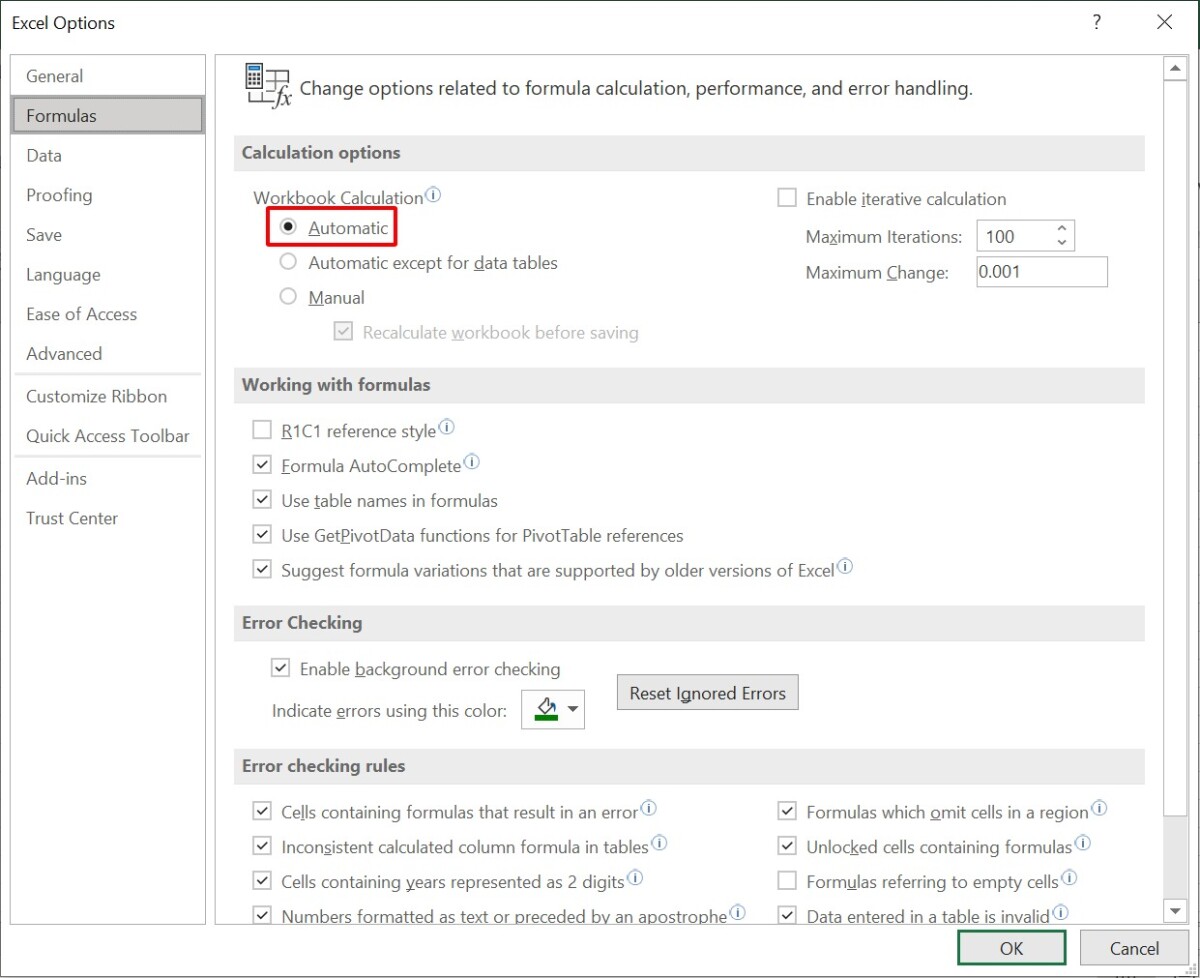
Task: Toggle Cells containing formulas that result in error
Action: [x=262, y=812]
